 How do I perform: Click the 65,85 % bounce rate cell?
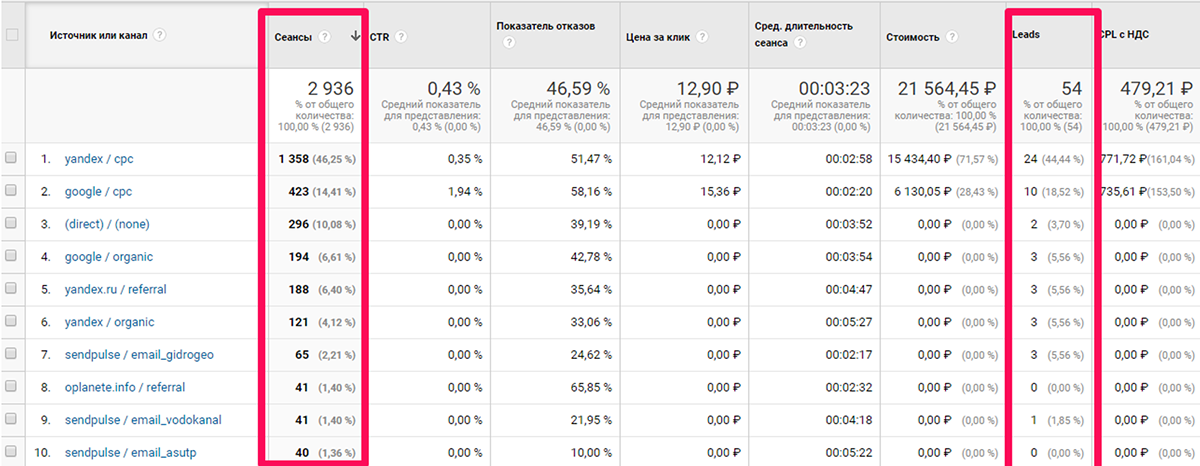(591, 387)
